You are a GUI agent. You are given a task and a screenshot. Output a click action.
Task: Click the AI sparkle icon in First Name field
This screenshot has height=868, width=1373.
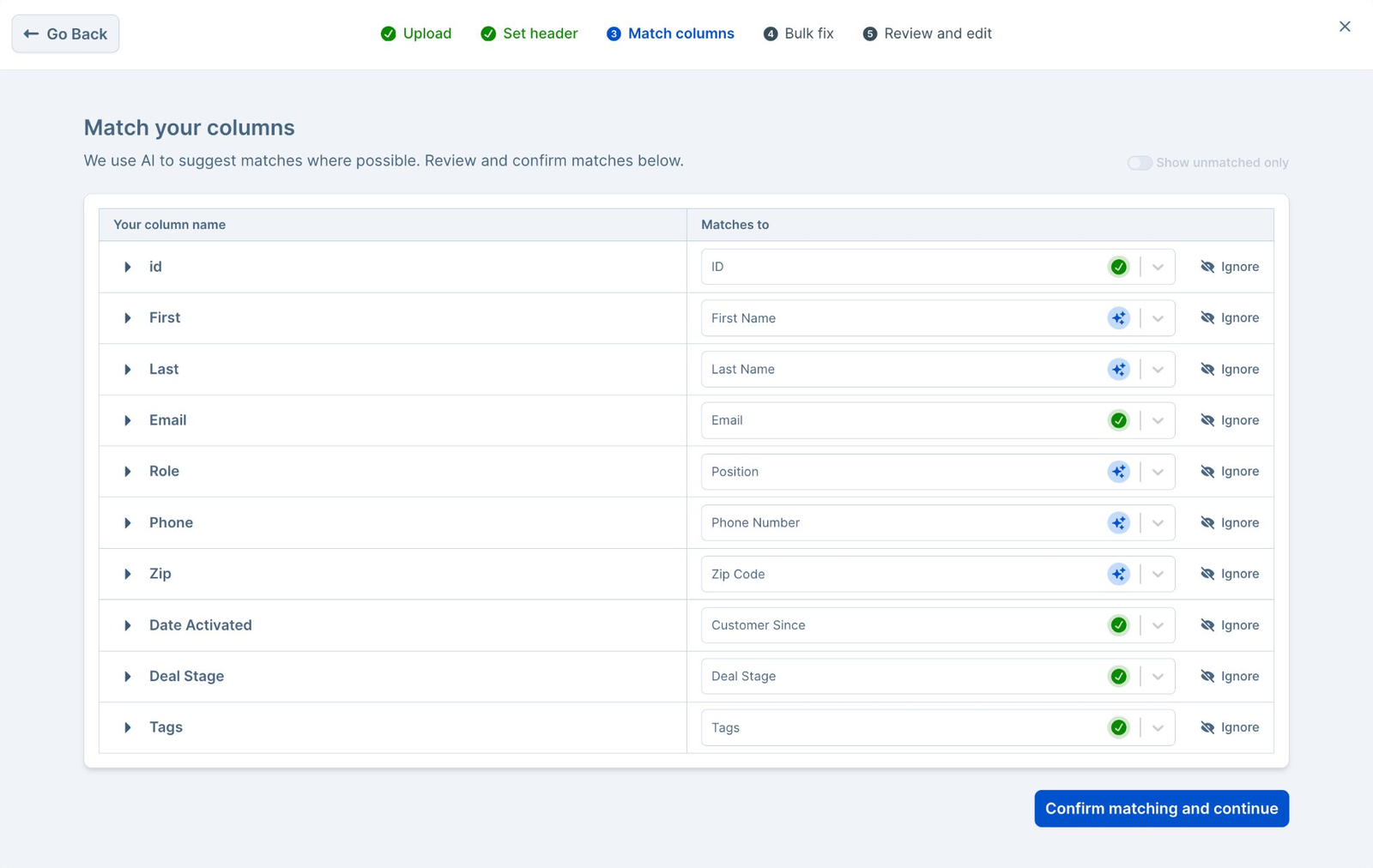[x=1118, y=318]
